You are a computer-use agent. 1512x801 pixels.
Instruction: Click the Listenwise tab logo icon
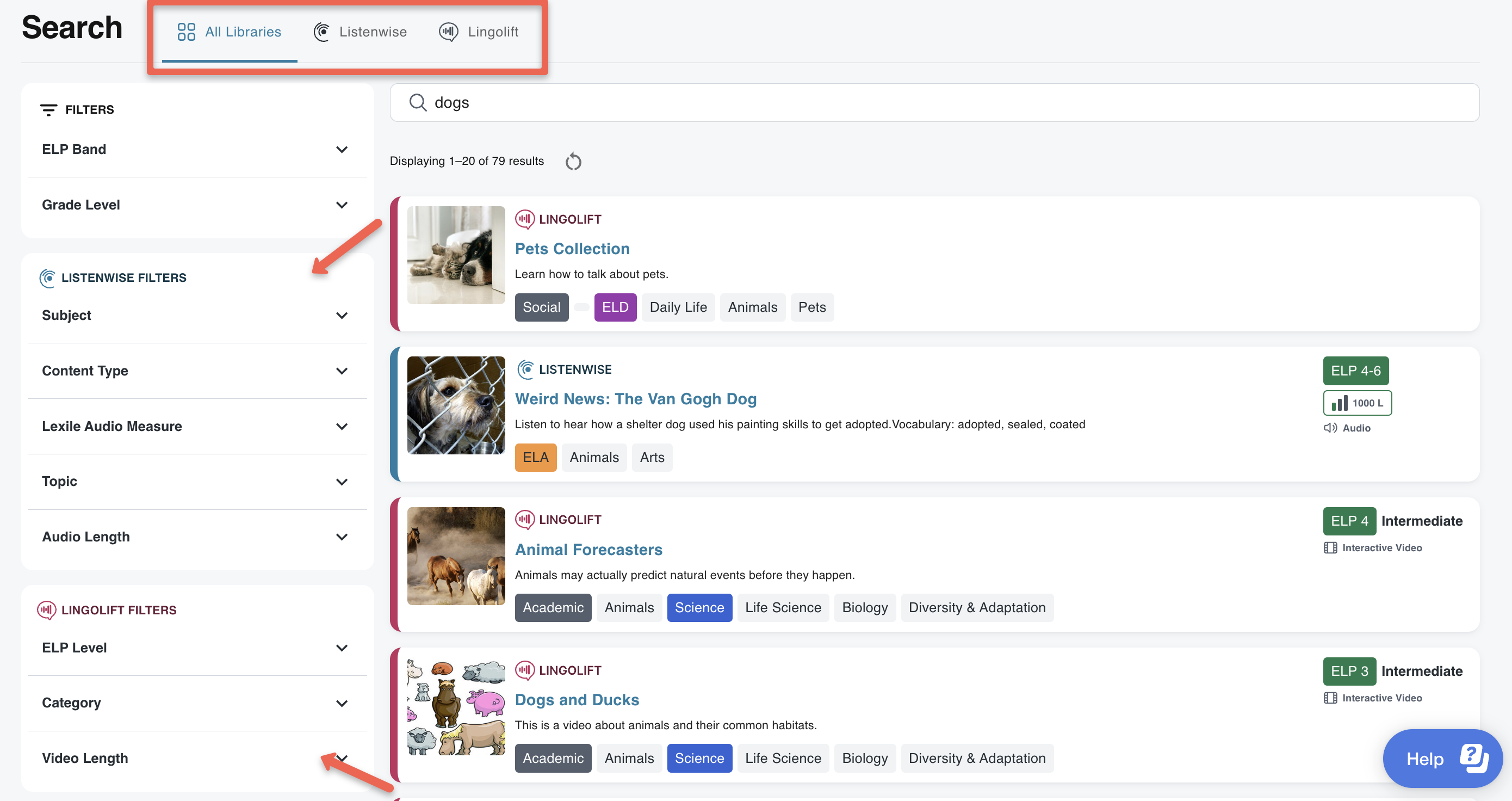pos(321,32)
